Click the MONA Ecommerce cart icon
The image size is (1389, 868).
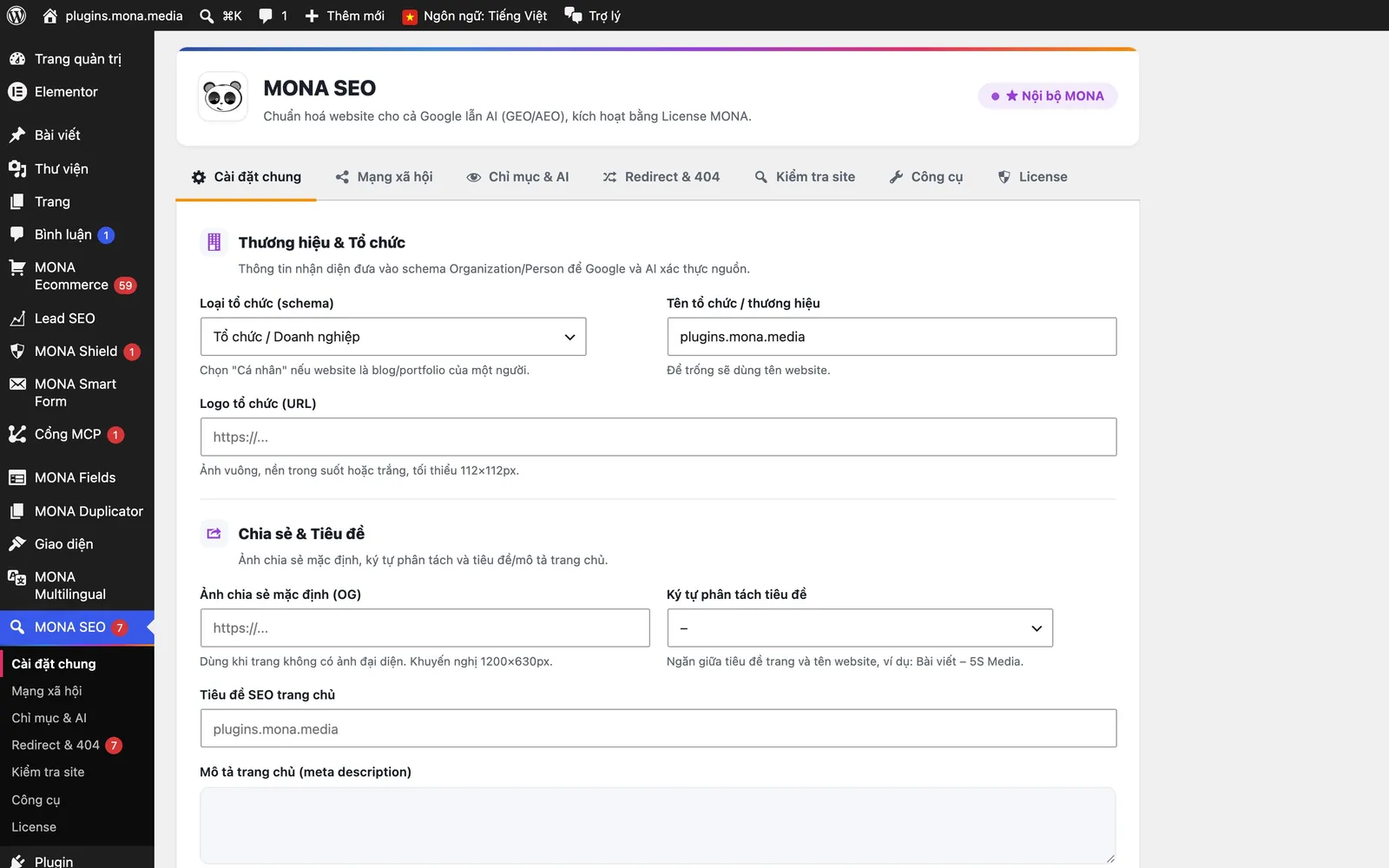point(17,268)
